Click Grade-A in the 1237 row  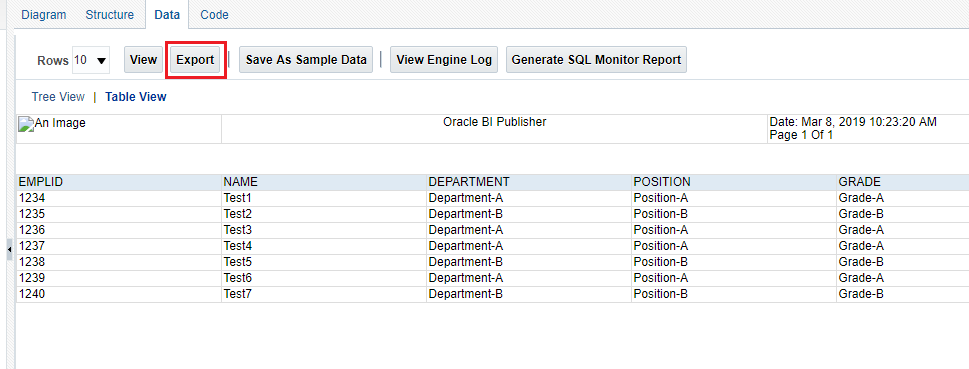pyautogui.click(x=903, y=247)
